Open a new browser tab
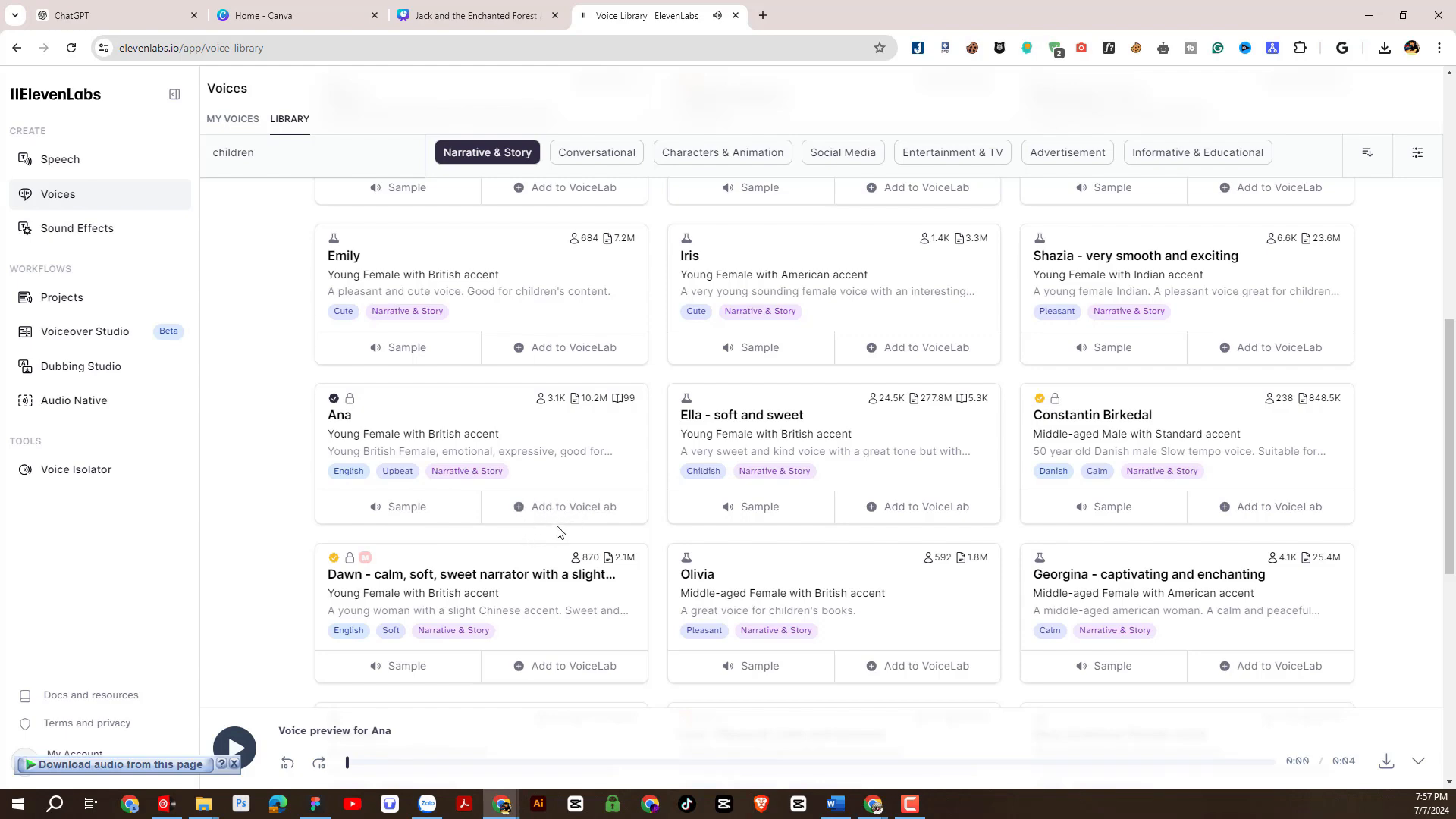Image resolution: width=1456 pixels, height=819 pixels. pos(763,15)
